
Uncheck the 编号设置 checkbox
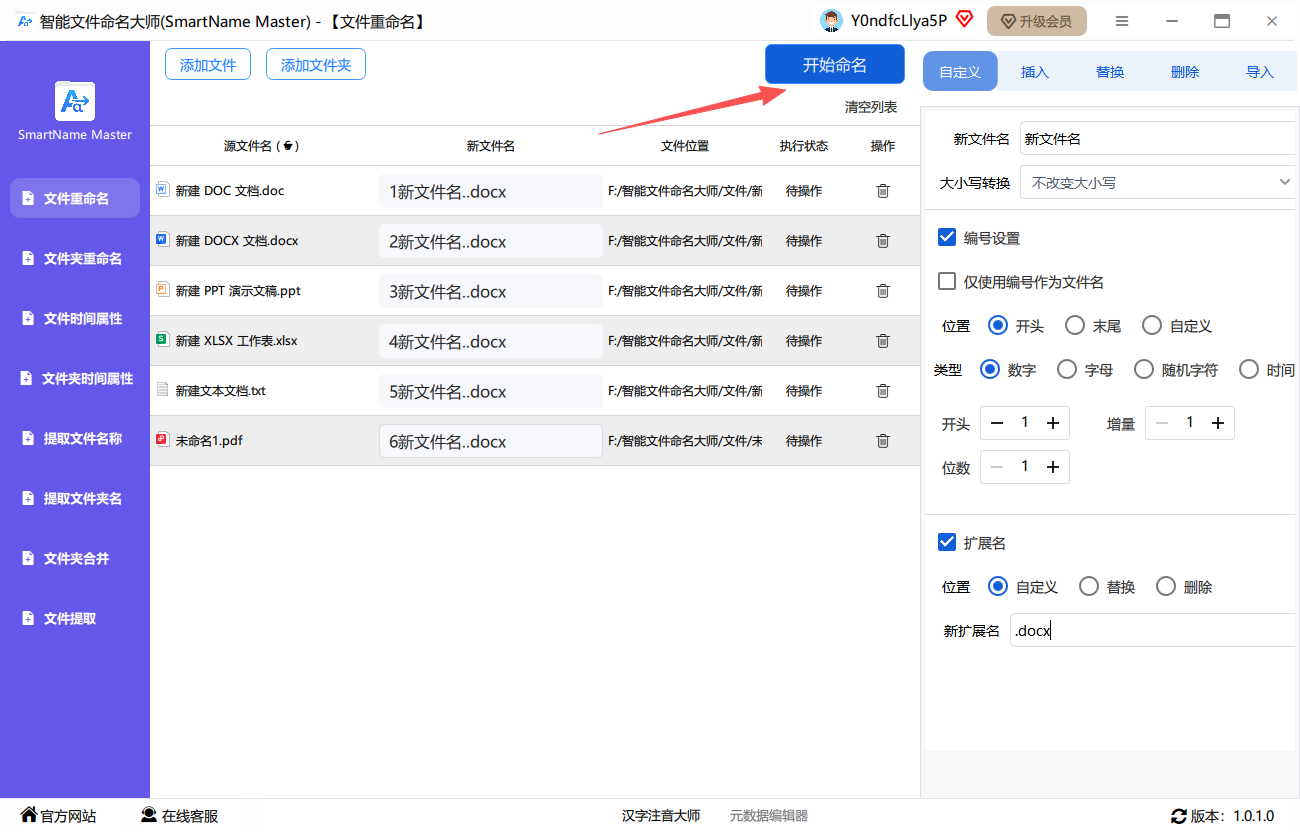[947, 238]
